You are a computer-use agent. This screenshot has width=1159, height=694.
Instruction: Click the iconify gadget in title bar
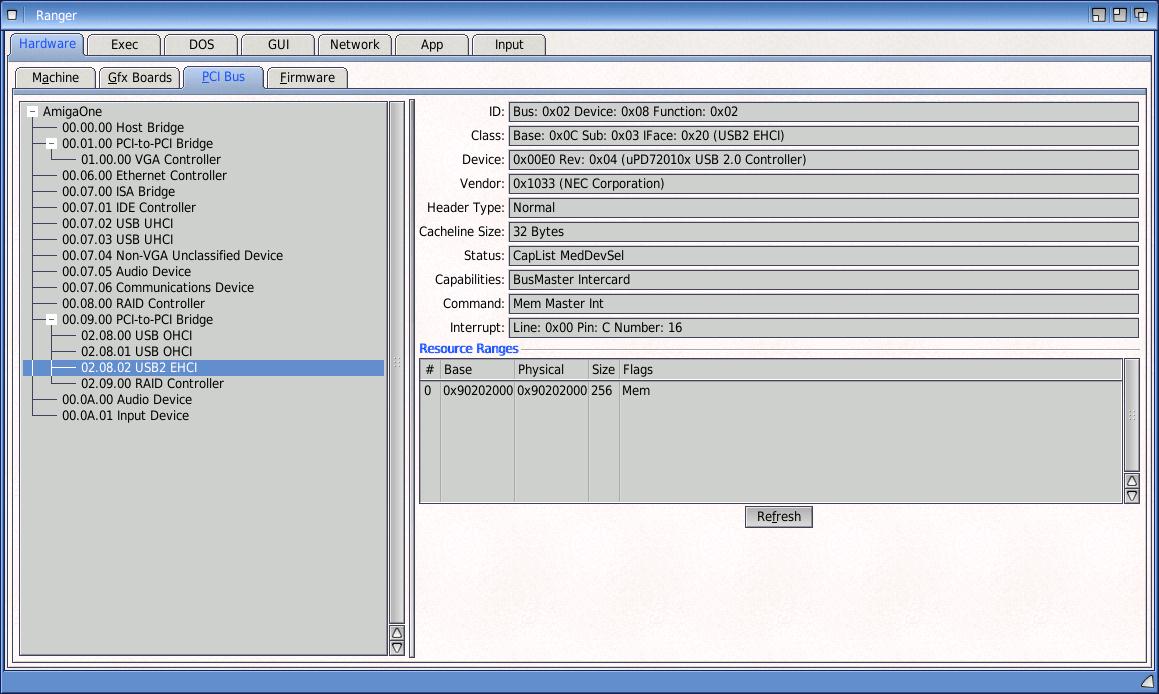tap(1098, 15)
